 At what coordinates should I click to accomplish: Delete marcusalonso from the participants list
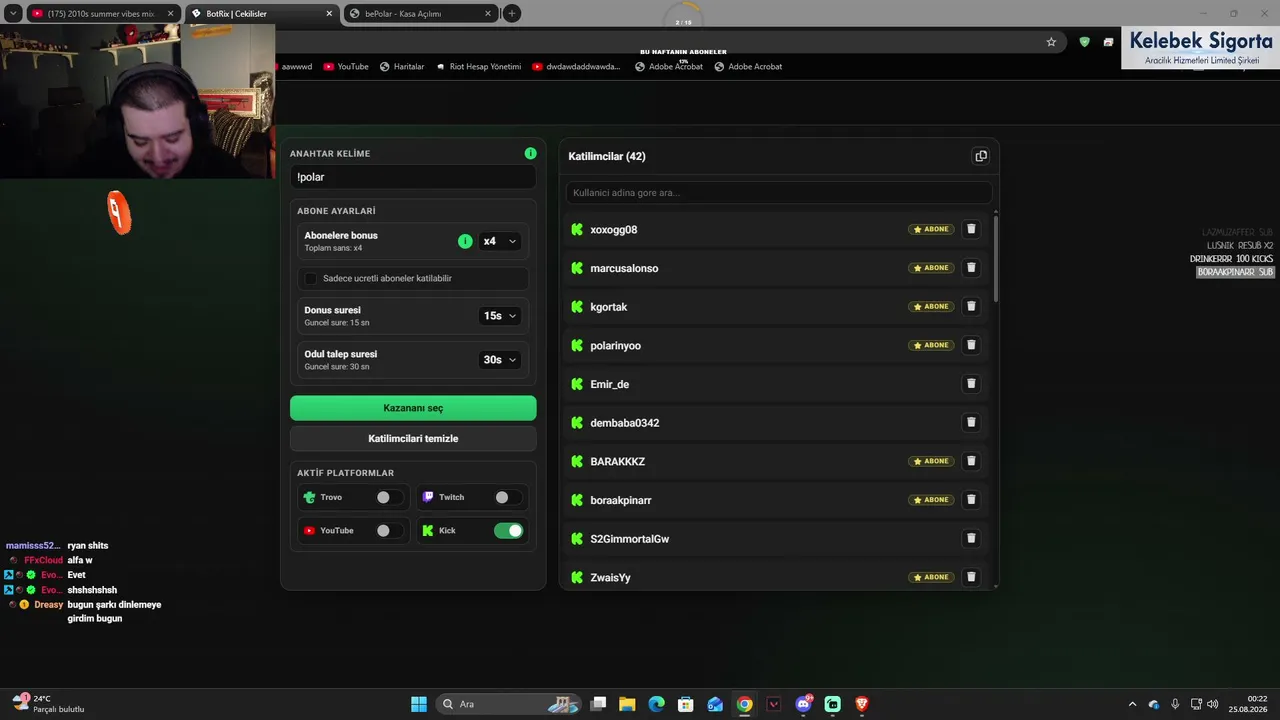pyautogui.click(x=971, y=268)
